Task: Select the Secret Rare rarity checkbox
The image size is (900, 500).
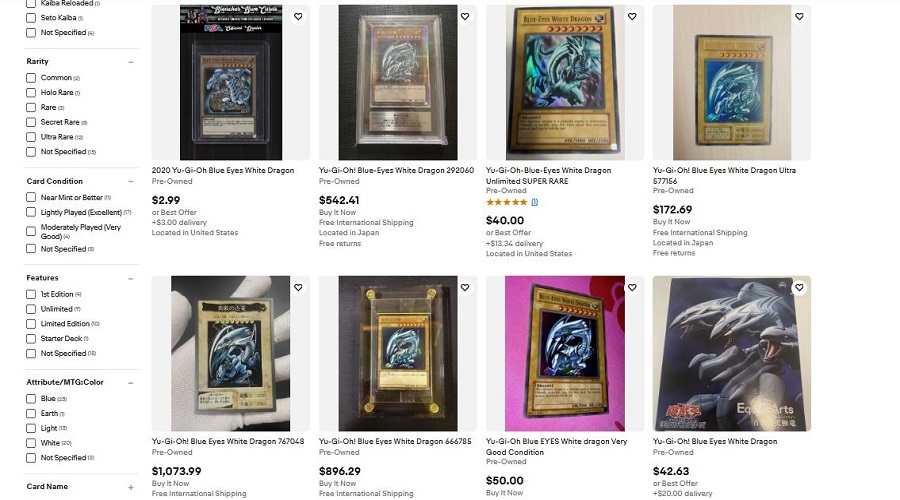Action: 31,122
